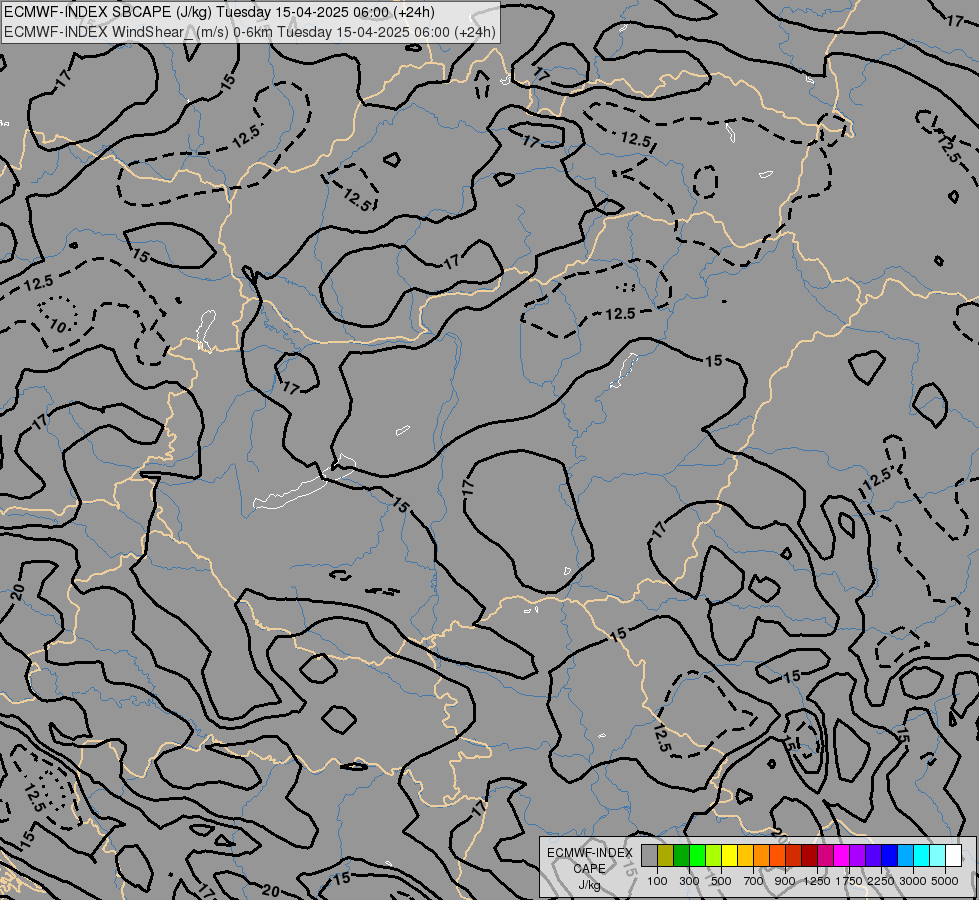
Task: Click the 1750 value under the legend
Action: point(849,881)
